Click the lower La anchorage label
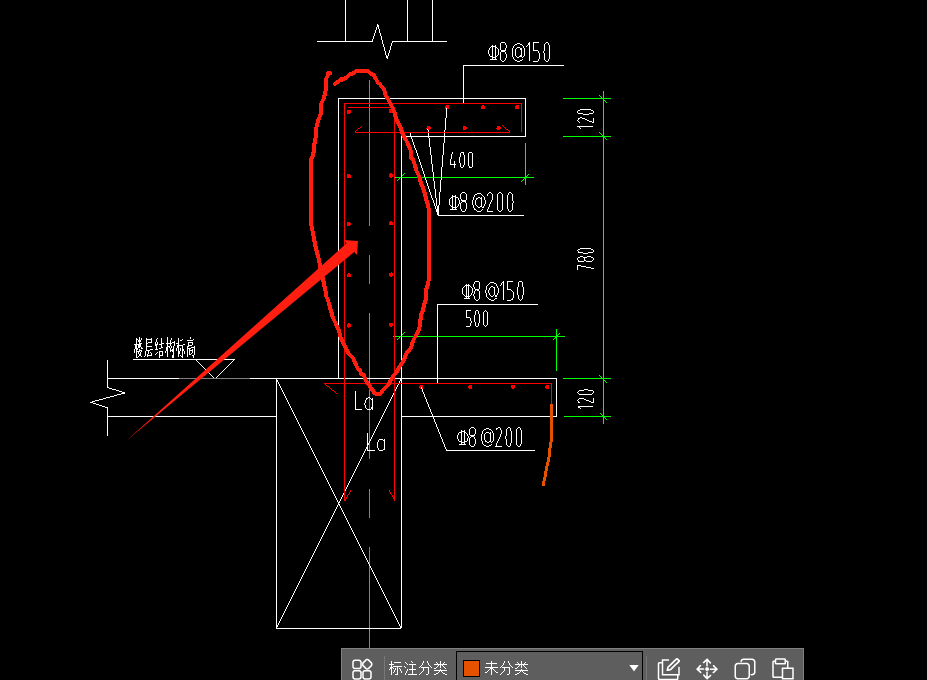Image resolution: width=927 pixels, height=680 pixels. pos(376,443)
